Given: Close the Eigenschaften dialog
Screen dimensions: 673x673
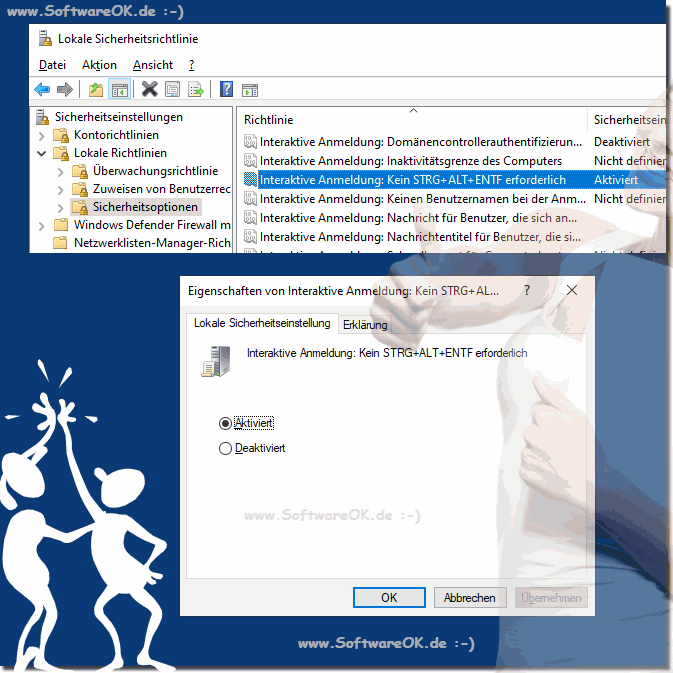Looking at the screenshot, I should [572, 291].
